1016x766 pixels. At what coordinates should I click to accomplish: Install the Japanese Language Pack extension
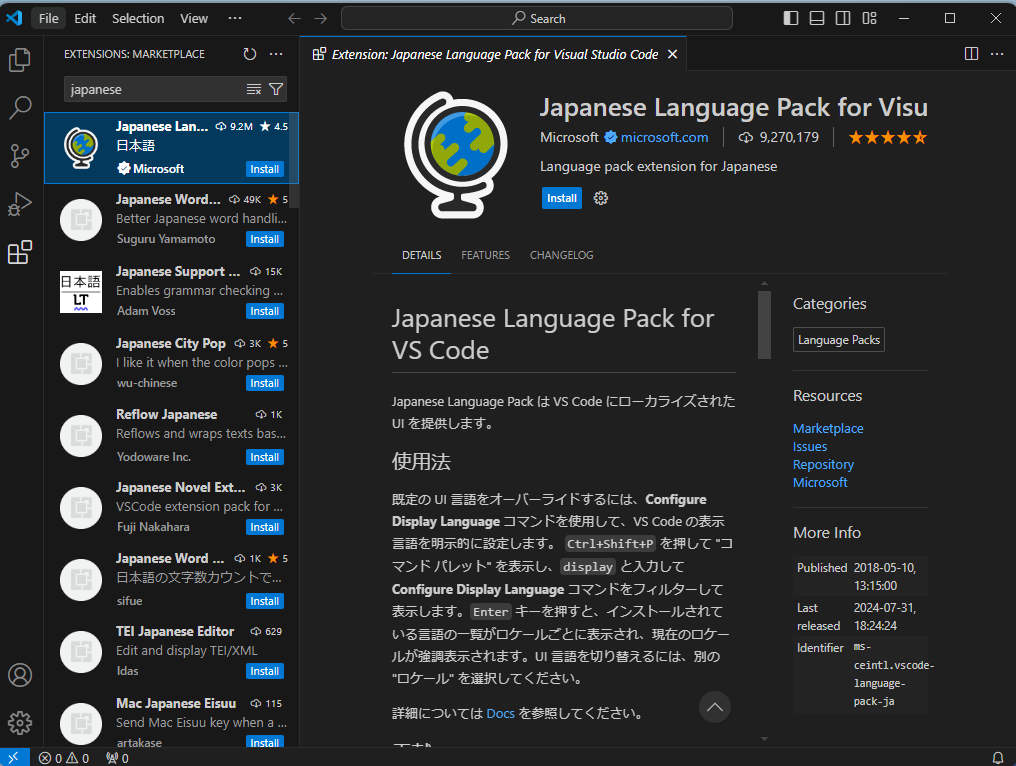click(x=561, y=198)
